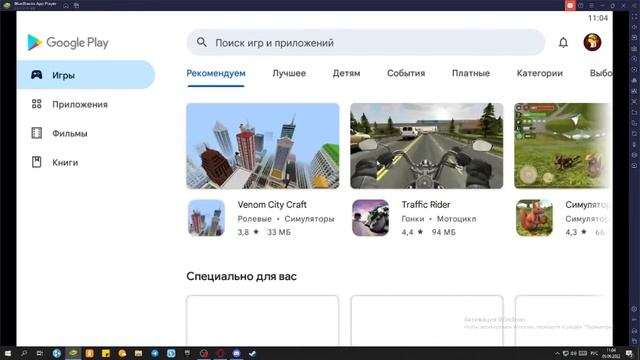Open the Traffic Rider title
640x360 pixels.
click(426, 204)
